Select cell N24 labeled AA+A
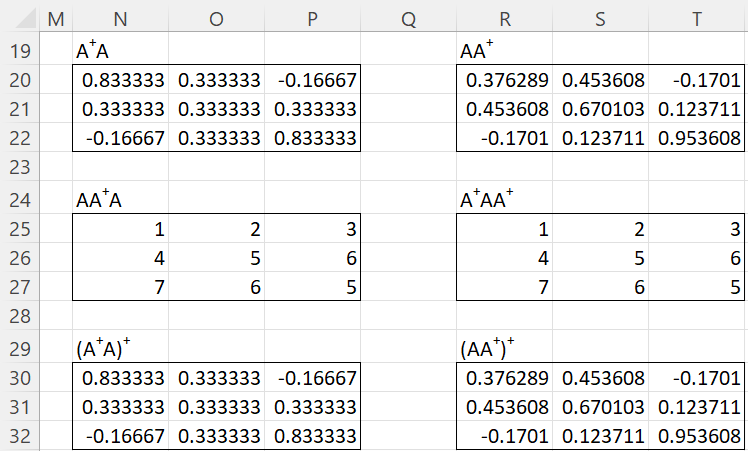Viewport: 748px width, 451px height. (120, 198)
